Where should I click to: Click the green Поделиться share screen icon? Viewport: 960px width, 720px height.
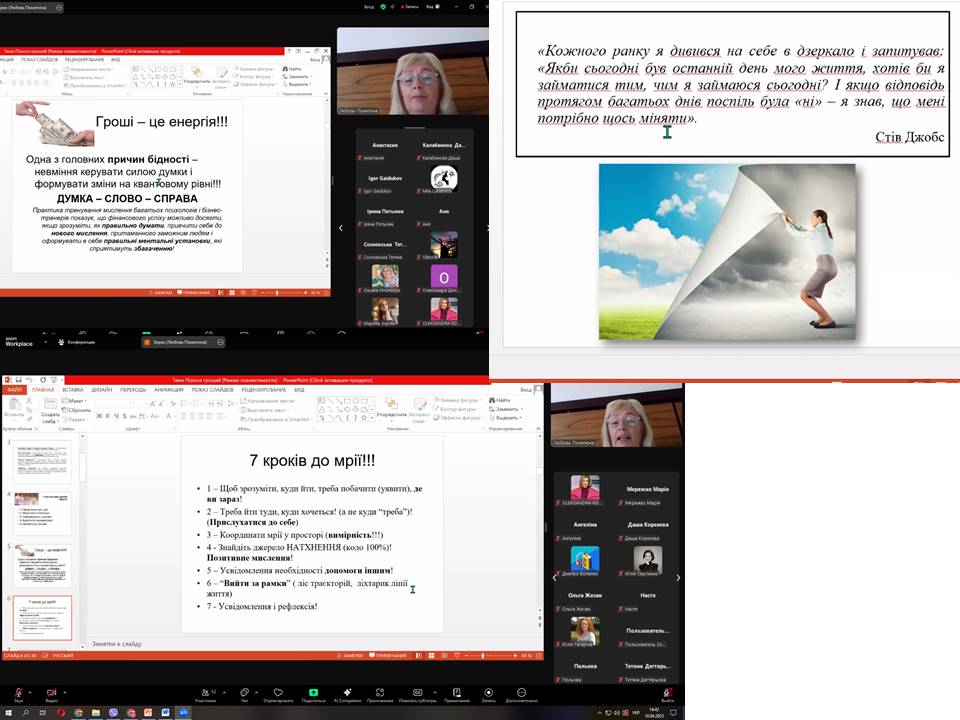pos(313,693)
